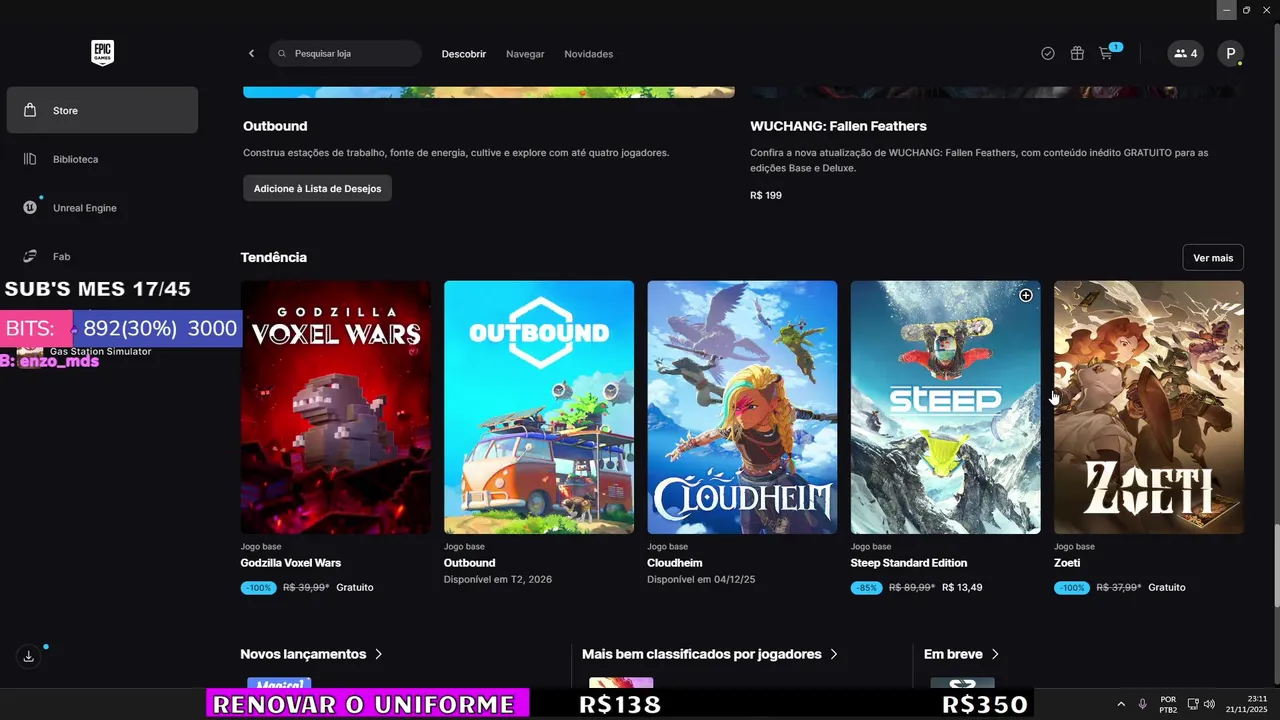
Task: Open the gift redeem icon
Action: point(1077,54)
